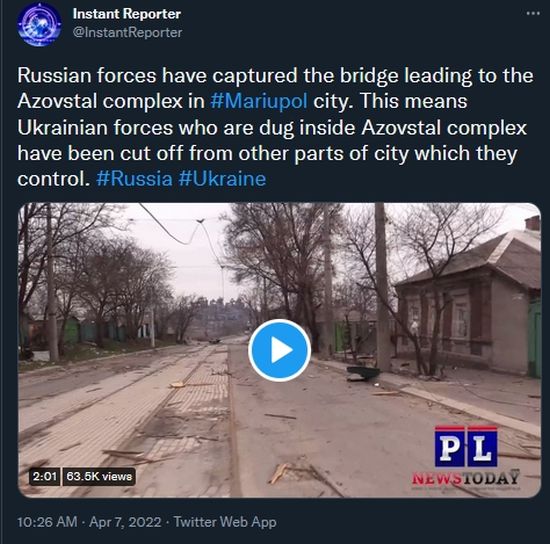550x544 pixels.
Task: Click the tweet text about Azovstal complex
Action: (x=275, y=127)
